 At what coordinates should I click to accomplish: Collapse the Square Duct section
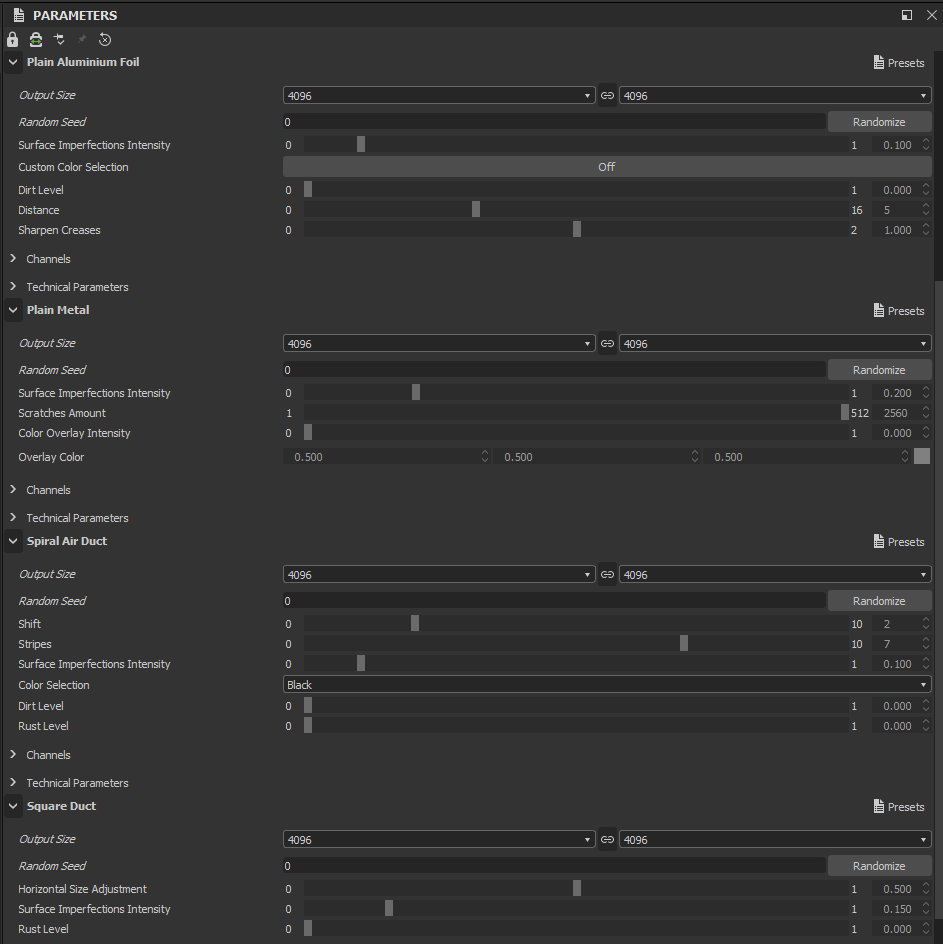[13, 806]
